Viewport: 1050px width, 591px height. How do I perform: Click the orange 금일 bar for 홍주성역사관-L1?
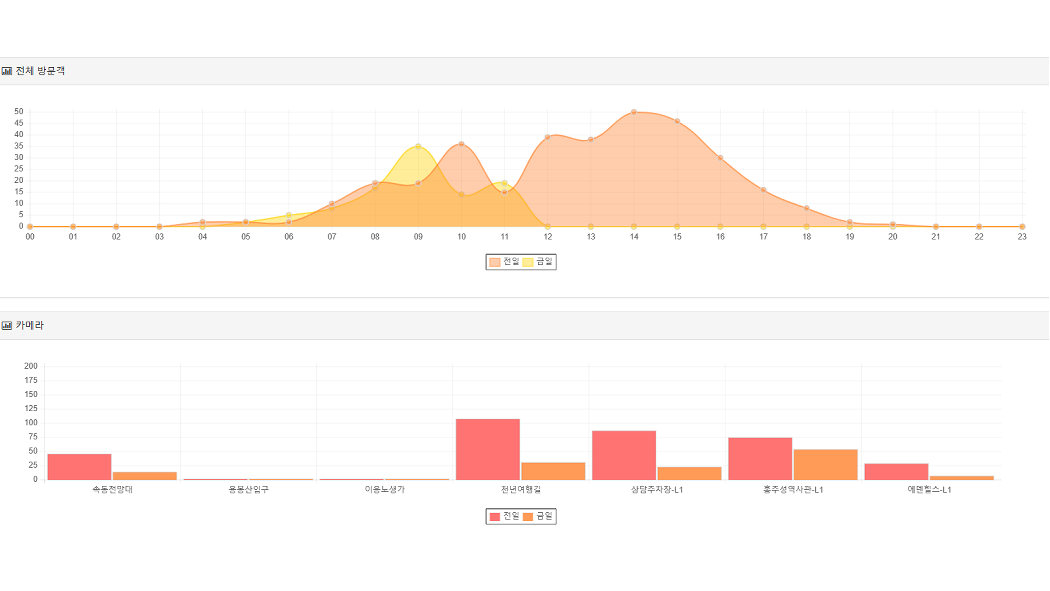825,464
